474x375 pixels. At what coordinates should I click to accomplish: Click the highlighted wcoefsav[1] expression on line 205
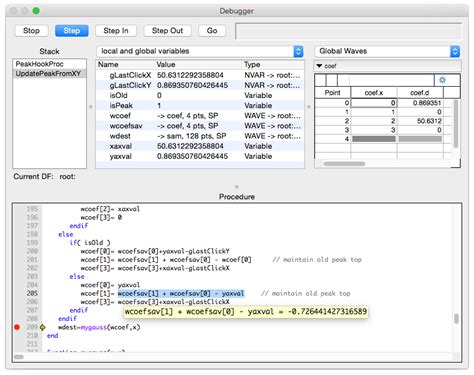pos(181,293)
